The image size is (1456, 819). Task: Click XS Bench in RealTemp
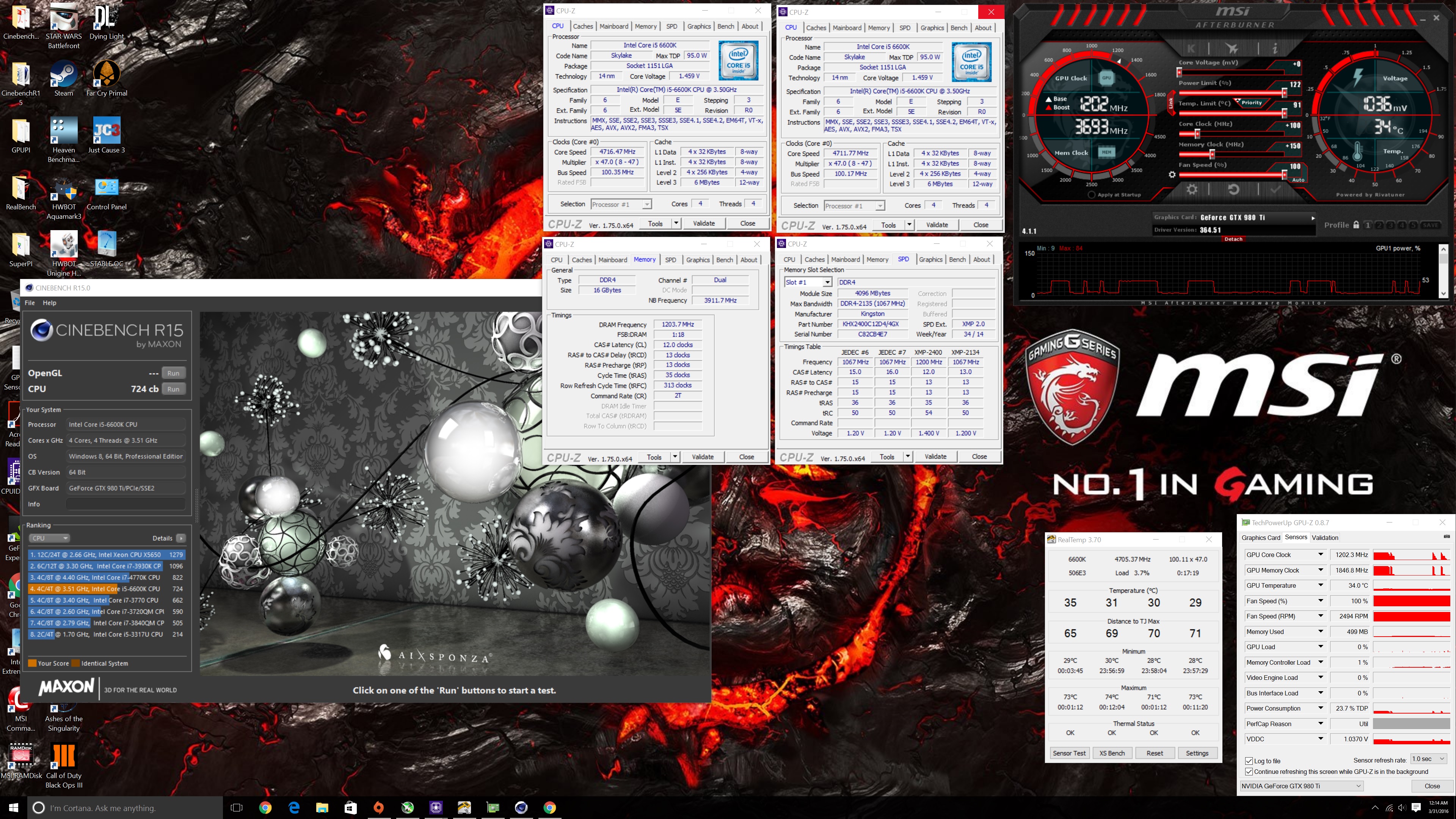1112,753
